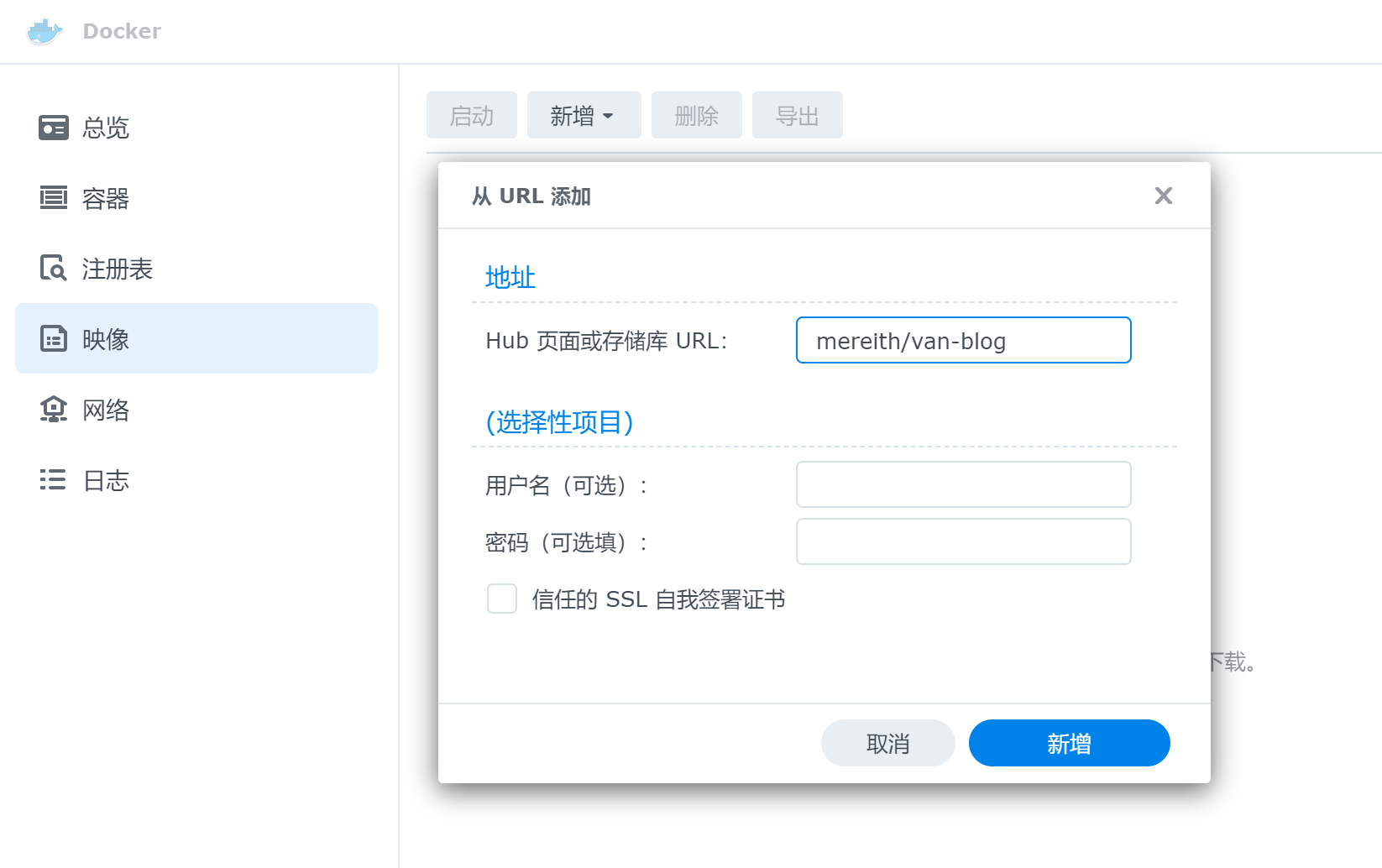Viewport: 1382px width, 868px height.
Task: Expand the 新增 dropdown button
Action: click(x=584, y=115)
